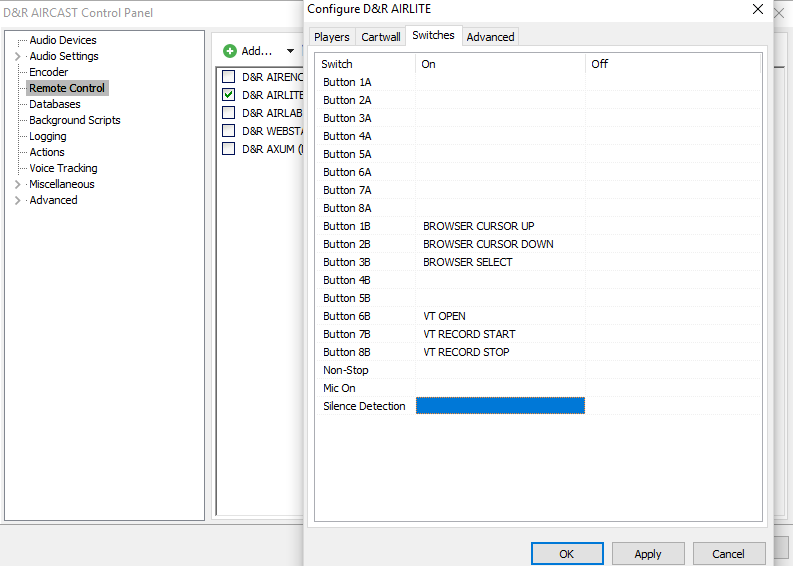793x566 pixels.
Task: Click the green Add plus icon
Action: coord(230,51)
